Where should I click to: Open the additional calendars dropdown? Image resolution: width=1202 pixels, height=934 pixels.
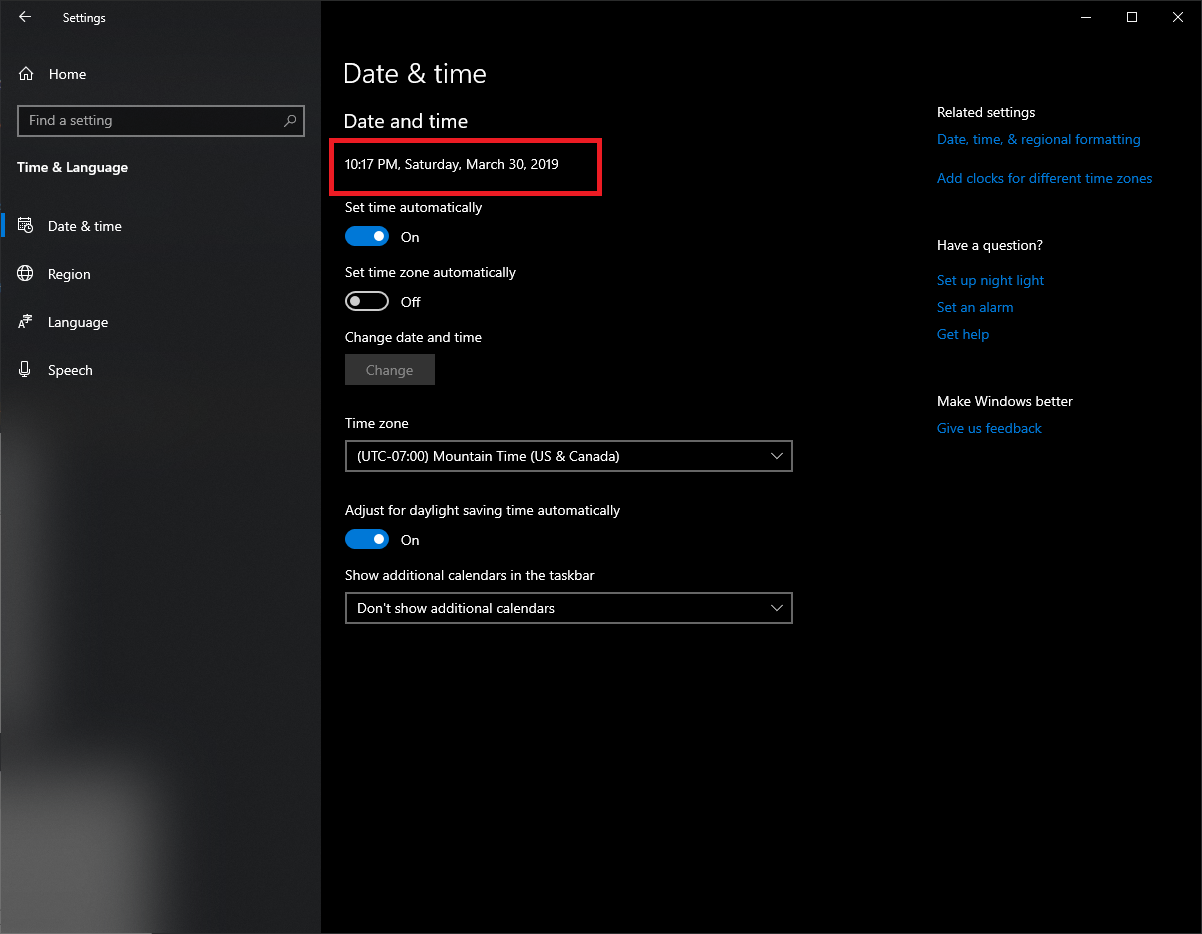click(x=569, y=608)
